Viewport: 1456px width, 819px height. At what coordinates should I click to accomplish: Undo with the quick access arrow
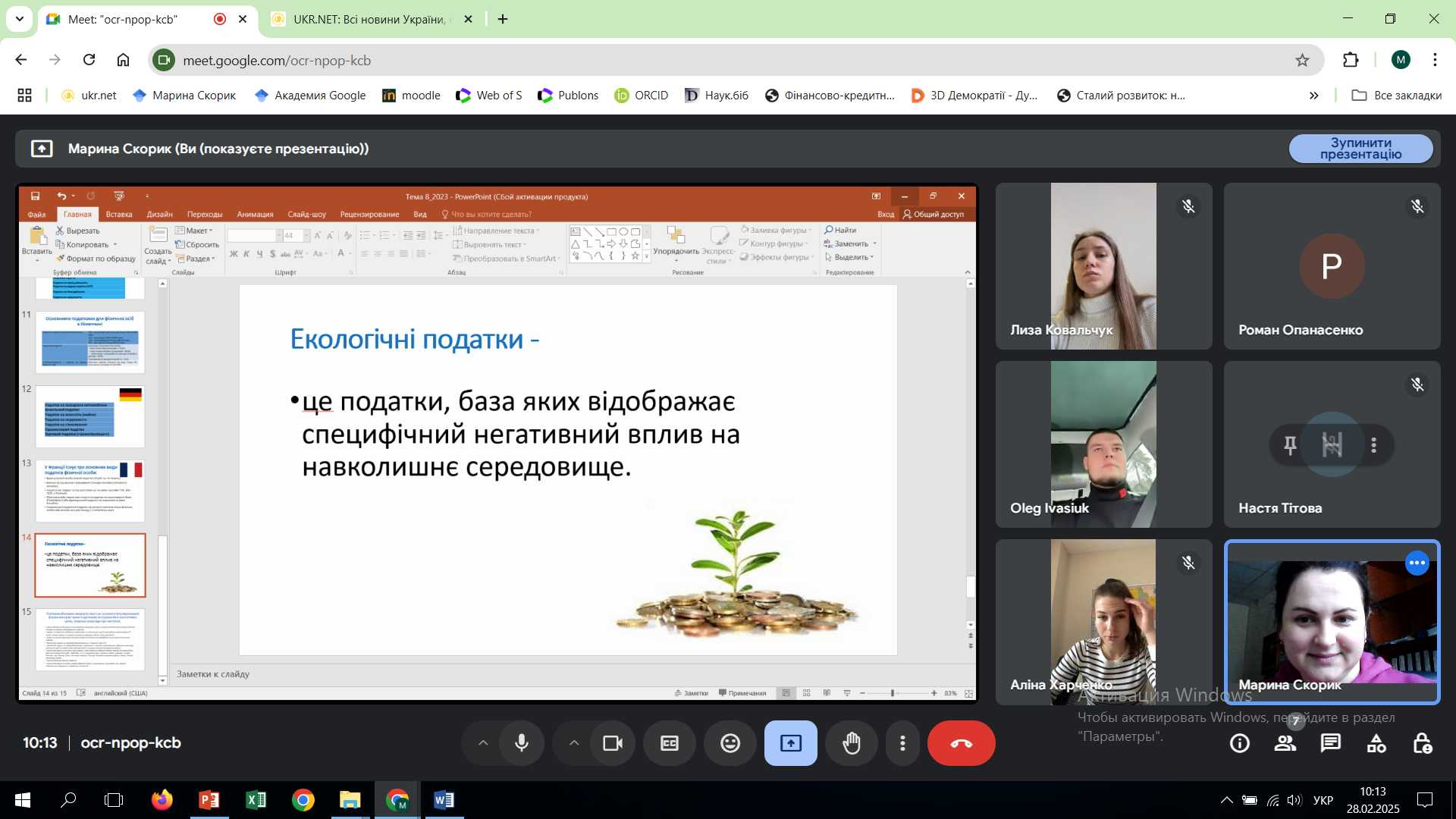(61, 196)
